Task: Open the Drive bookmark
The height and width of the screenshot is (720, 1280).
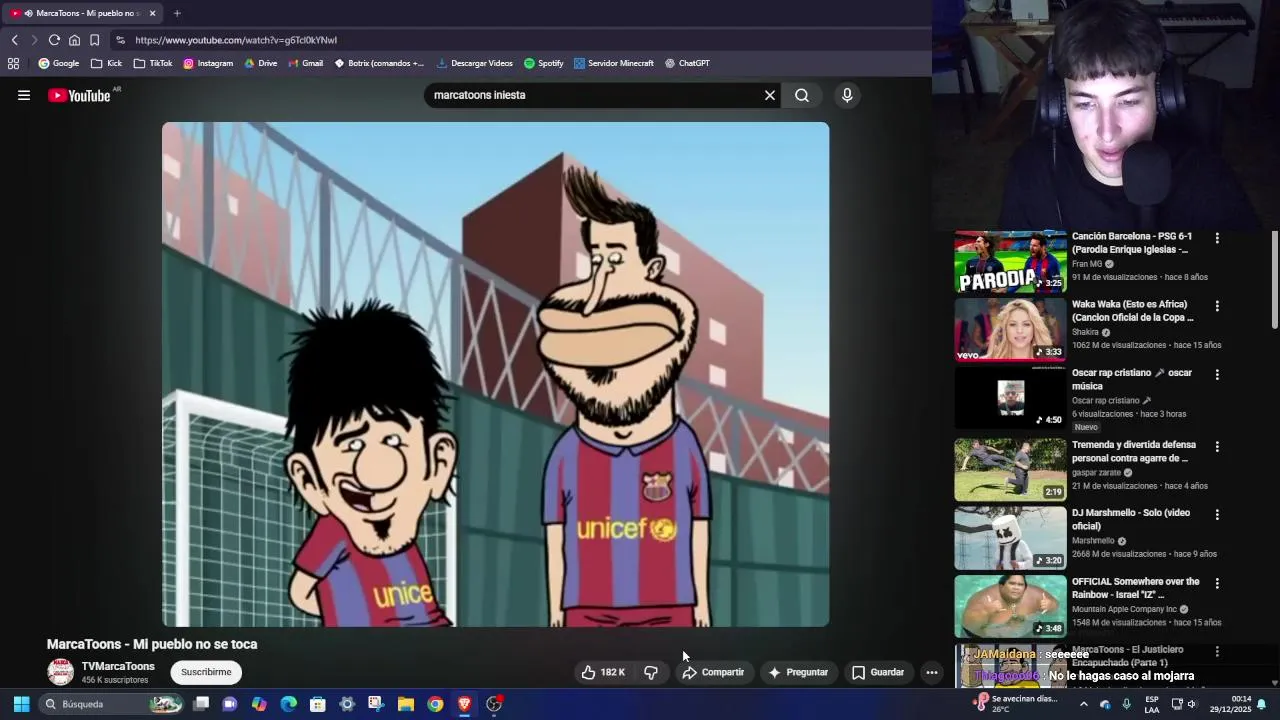Action: click(x=260, y=63)
